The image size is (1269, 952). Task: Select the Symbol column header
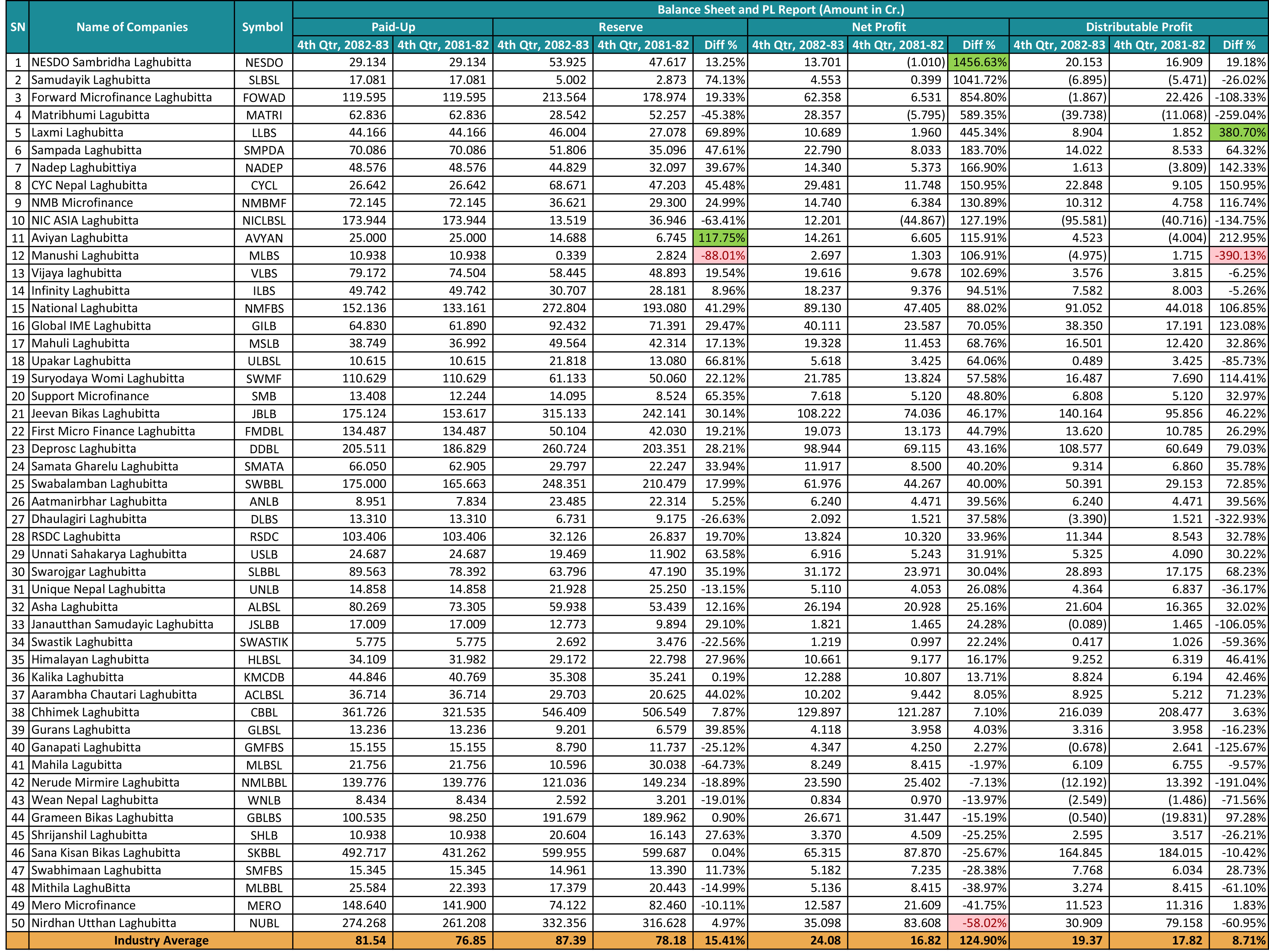tap(263, 27)
